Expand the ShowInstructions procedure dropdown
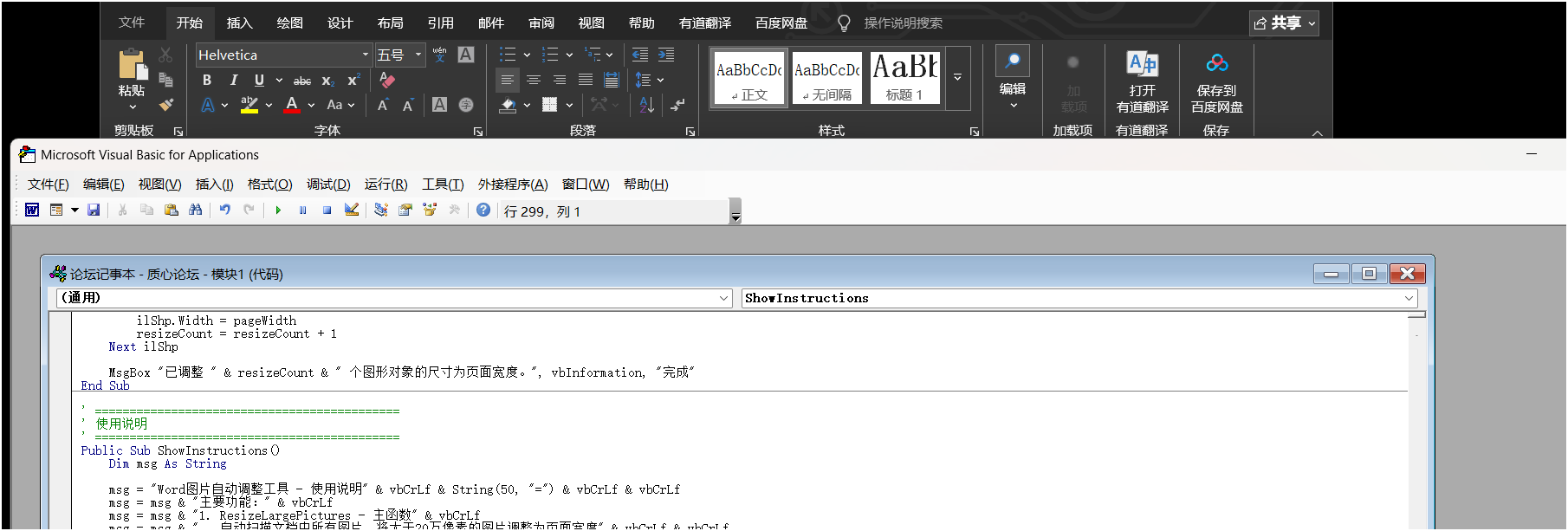Viewport: 1568px width, 531px height. [x=1409, y=298]
